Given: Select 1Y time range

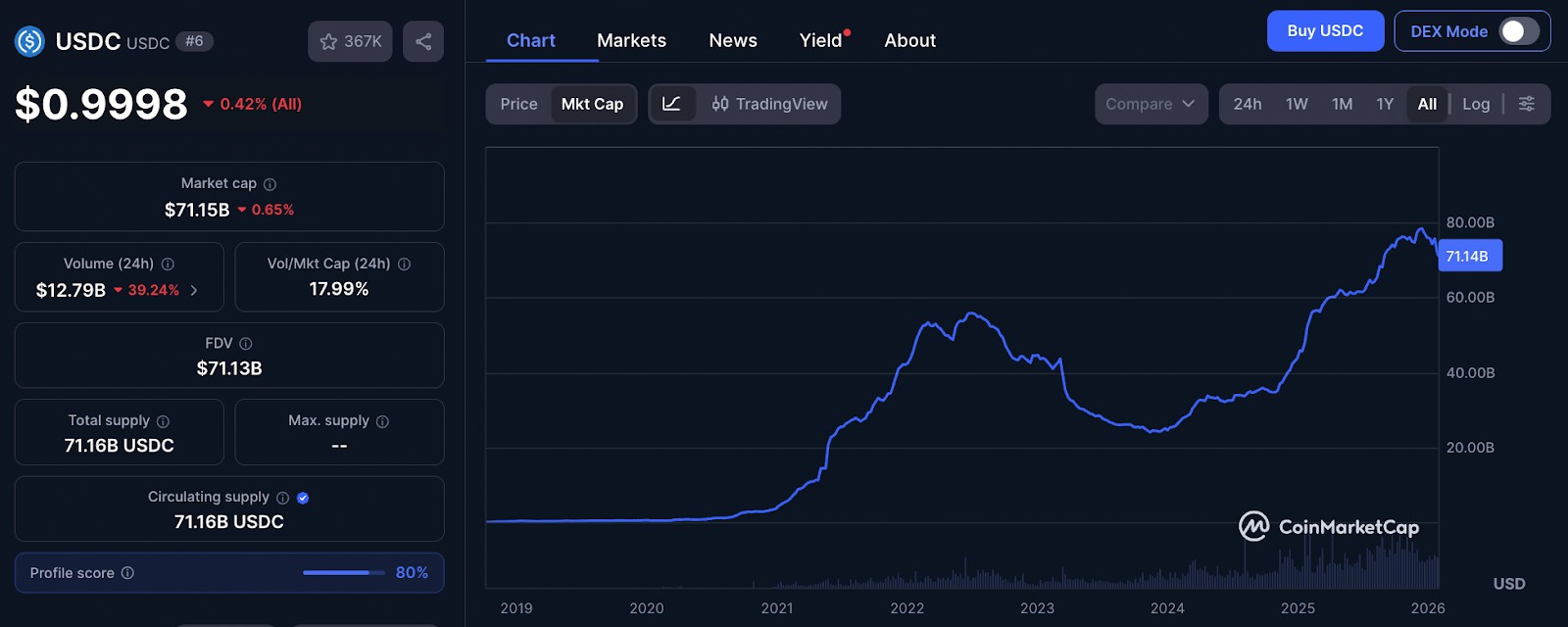Looking at the screenshot, I should tap(1385, 104).
